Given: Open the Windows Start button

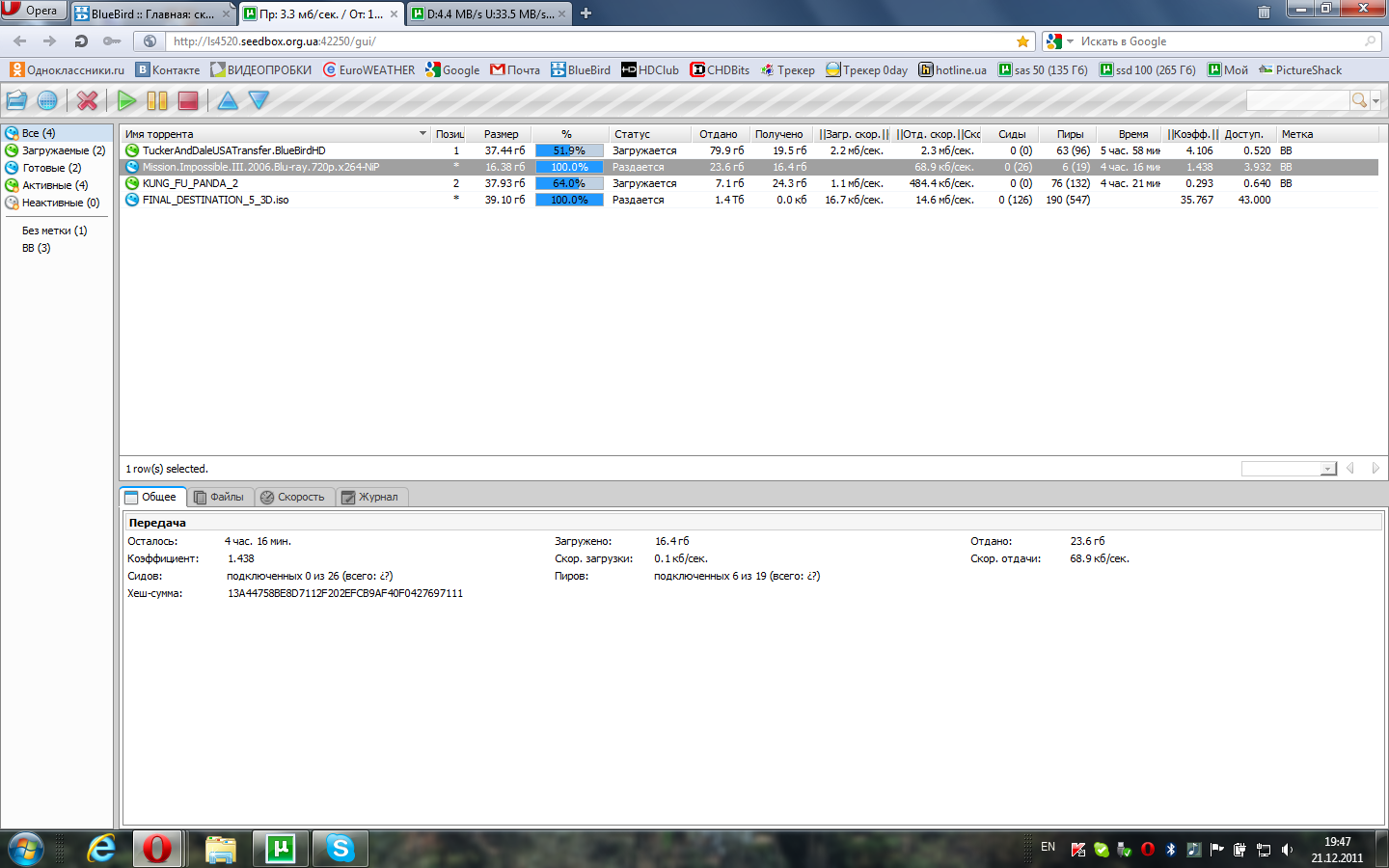Looking at the screenshot, I should click(26, 849).
